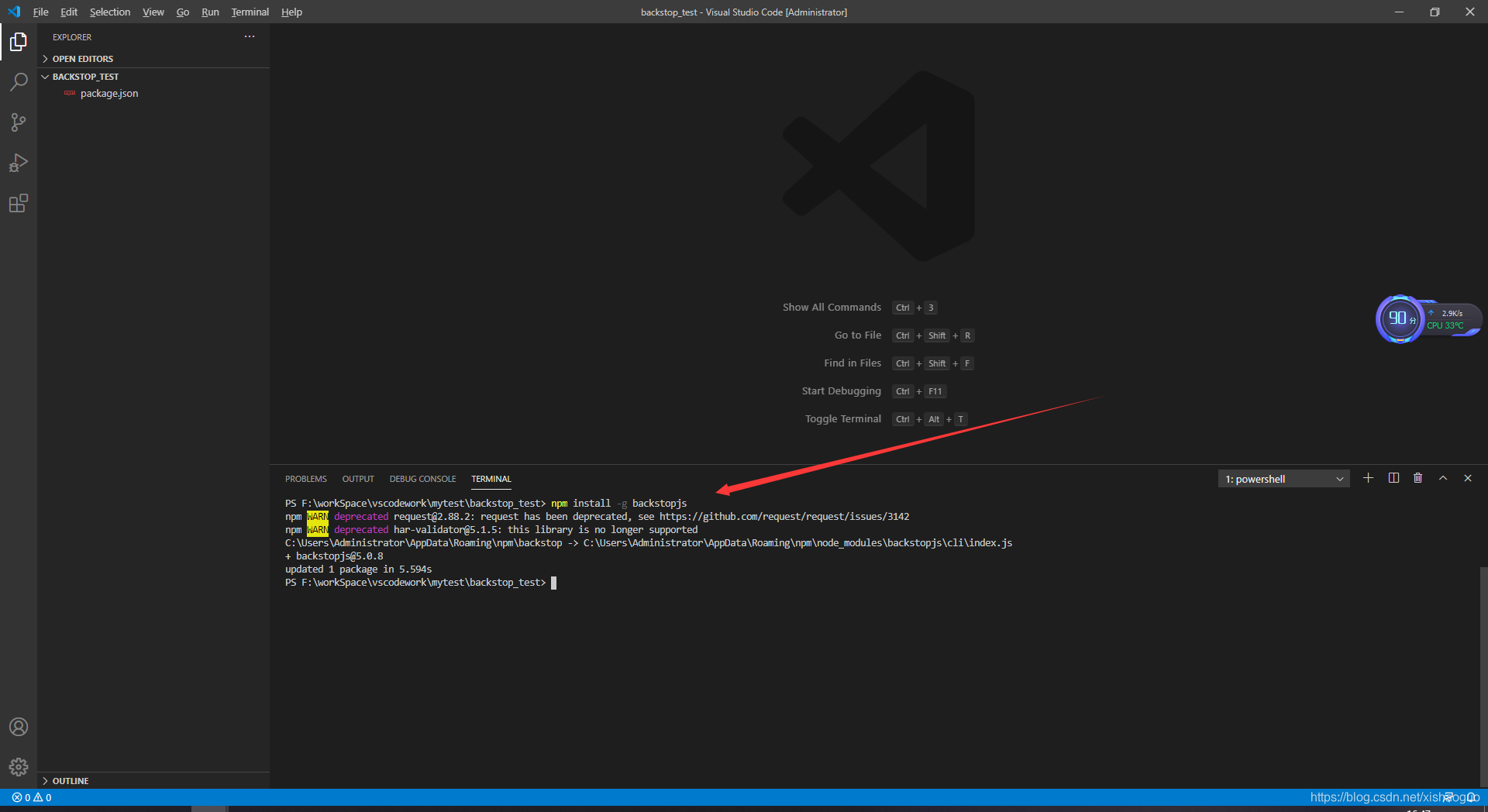Screen dimensions: 1488x812
Task: Click the CPU performance floating widget
Action: pyautogui.click(x=1428, y=318)
